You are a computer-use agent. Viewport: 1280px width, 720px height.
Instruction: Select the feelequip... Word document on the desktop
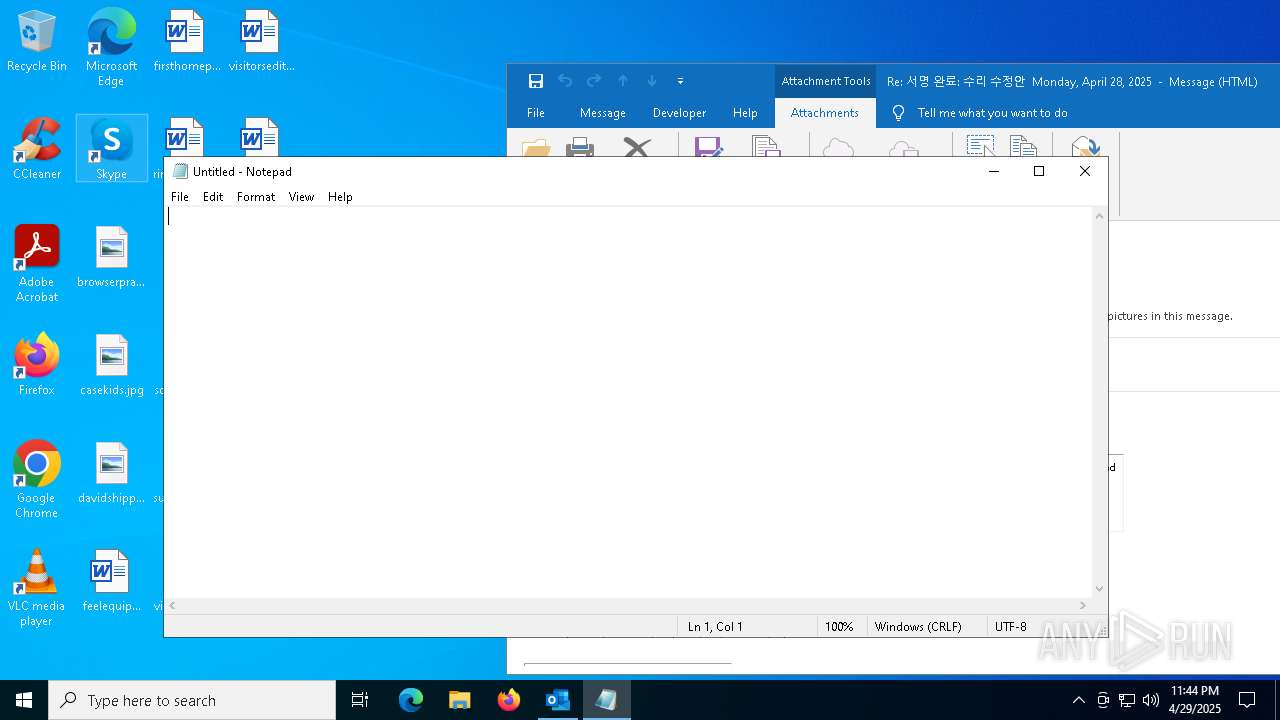pyautogui.click(x=111, y=581)
